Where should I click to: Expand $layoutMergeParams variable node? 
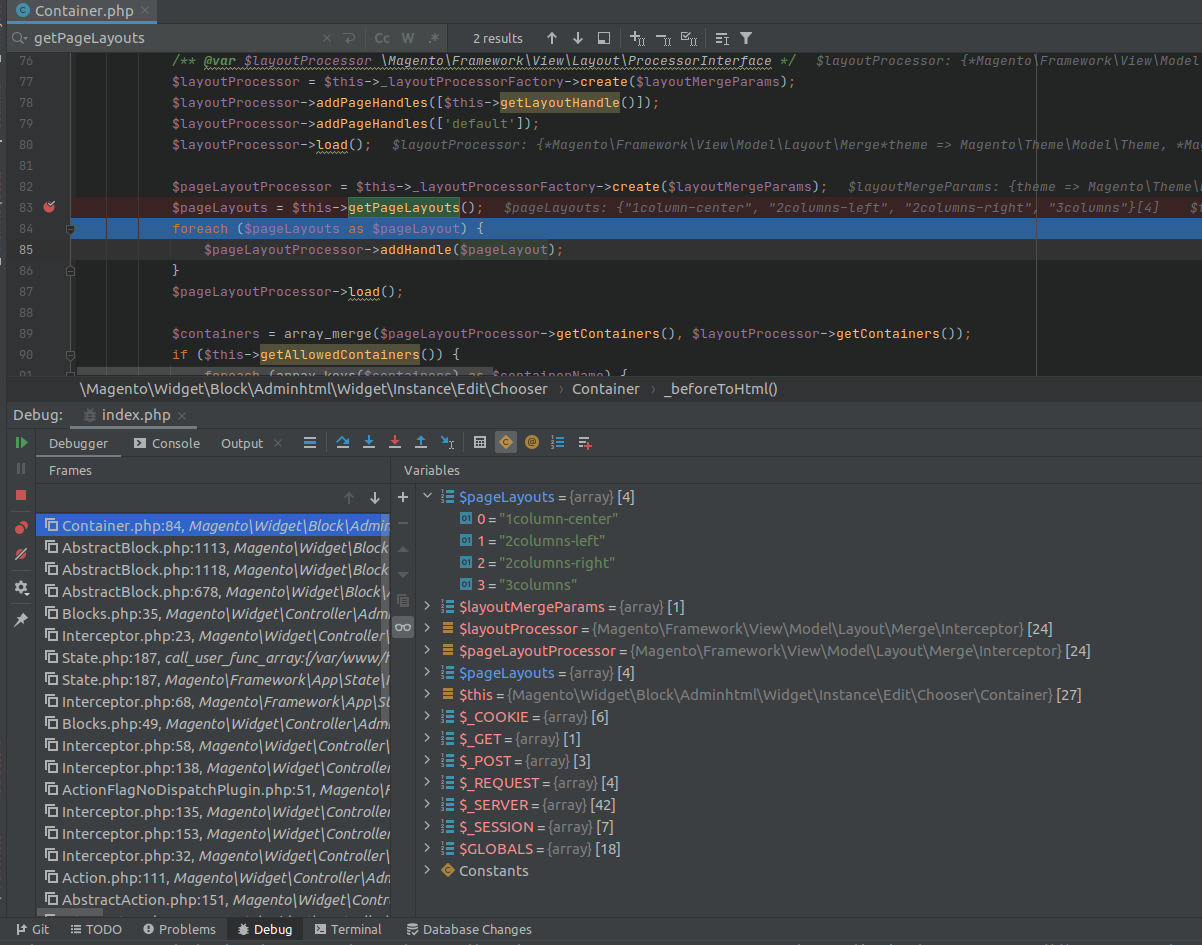428,607
